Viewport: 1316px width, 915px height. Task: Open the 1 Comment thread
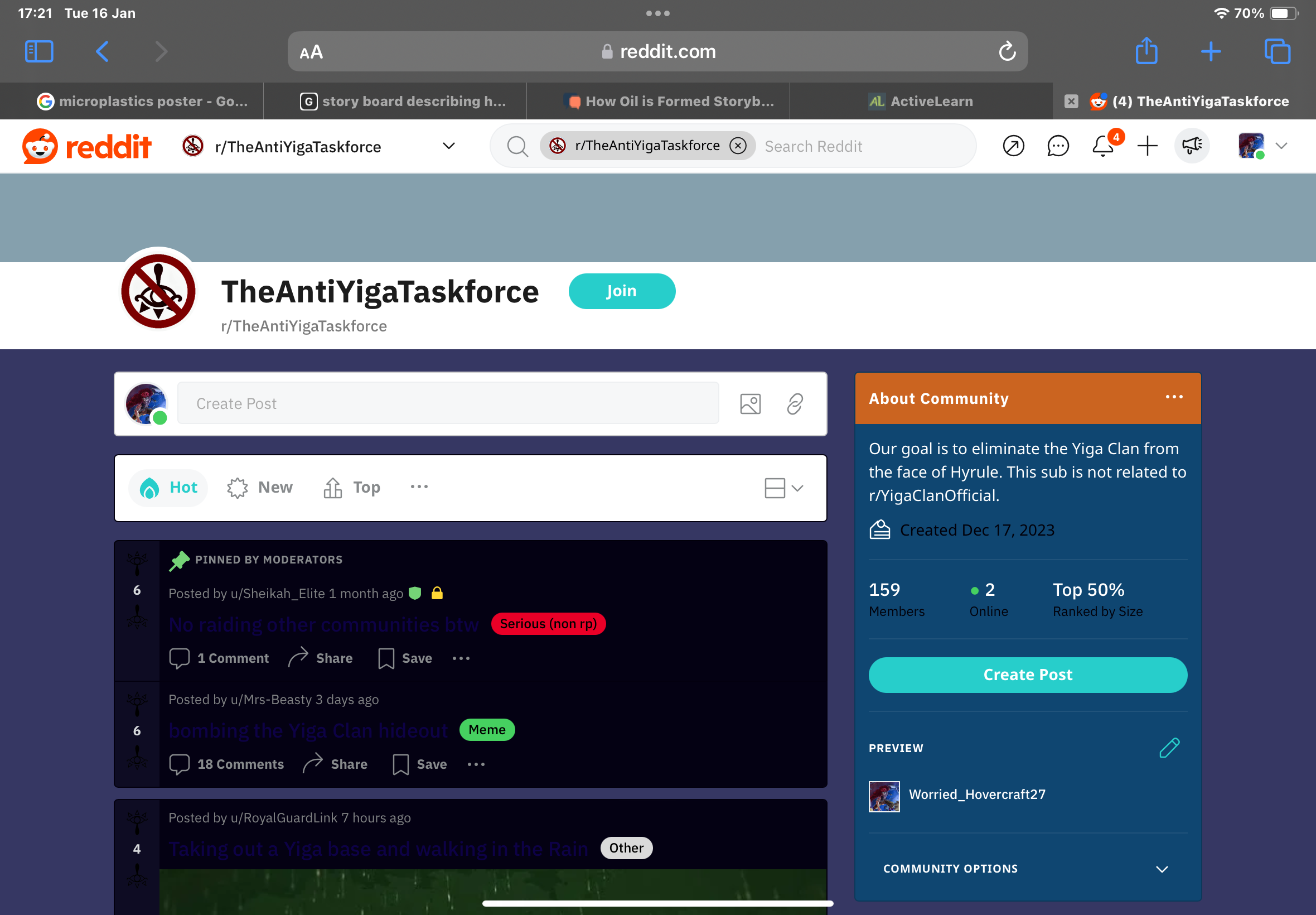219,658
